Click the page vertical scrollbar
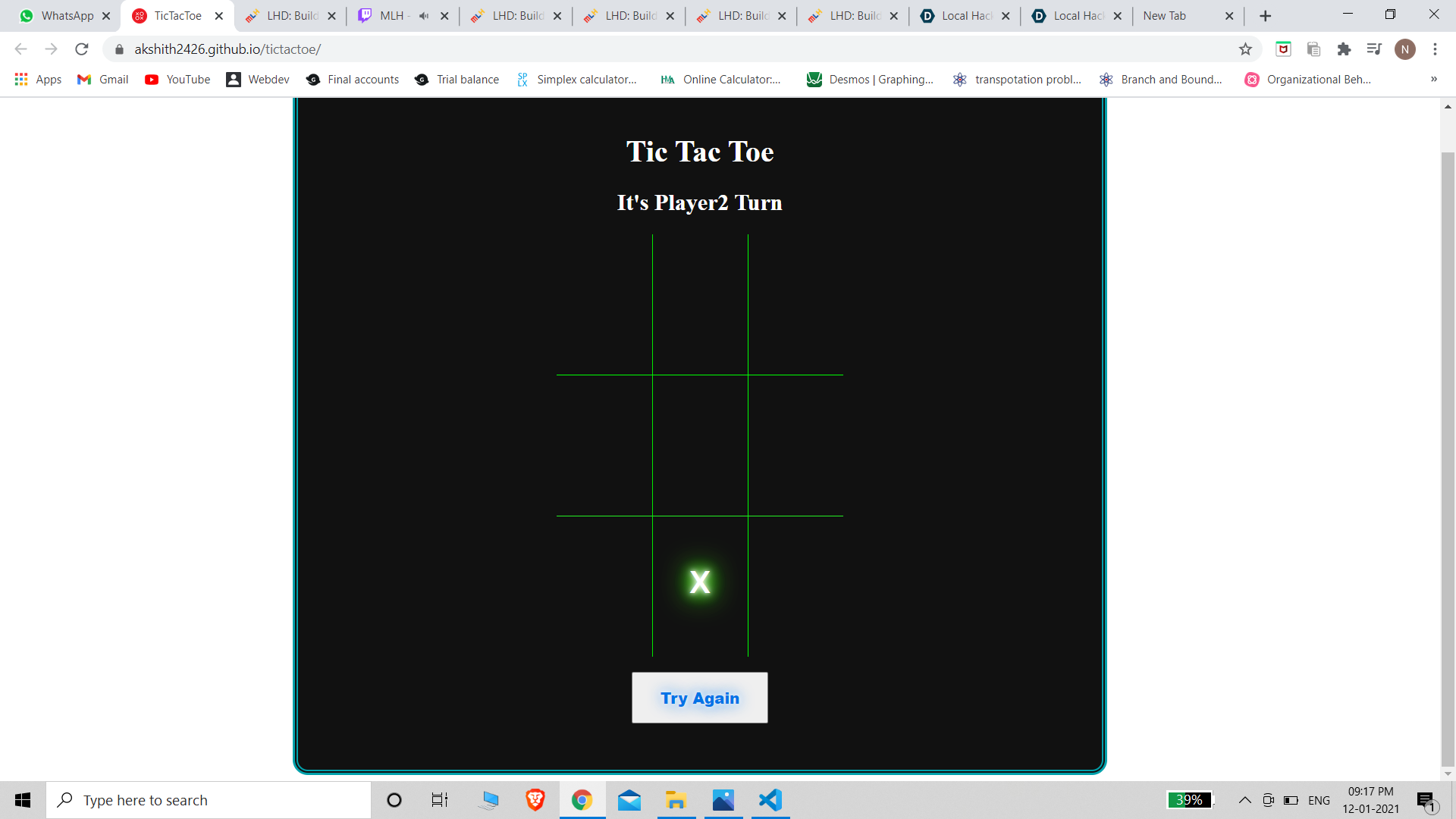This screenshot has width=1456, height=819. coord(1448,455)
